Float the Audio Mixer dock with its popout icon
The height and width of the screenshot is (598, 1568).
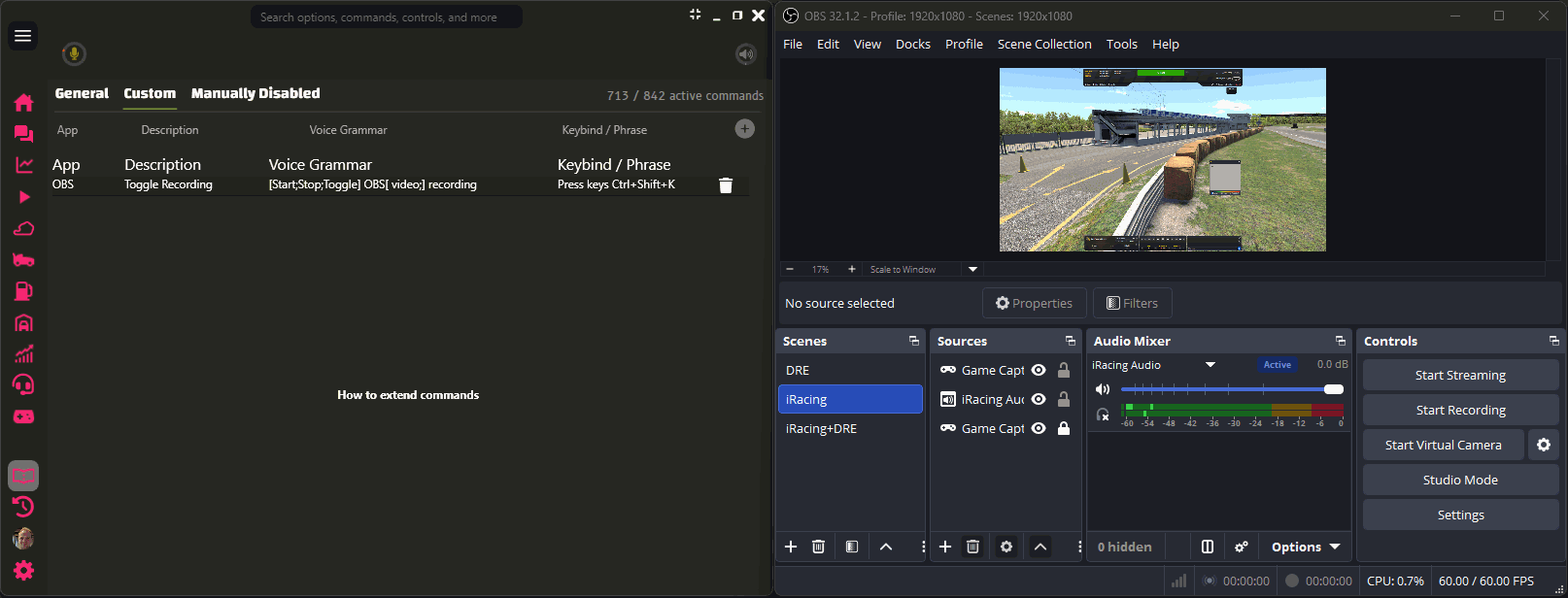1341,341
